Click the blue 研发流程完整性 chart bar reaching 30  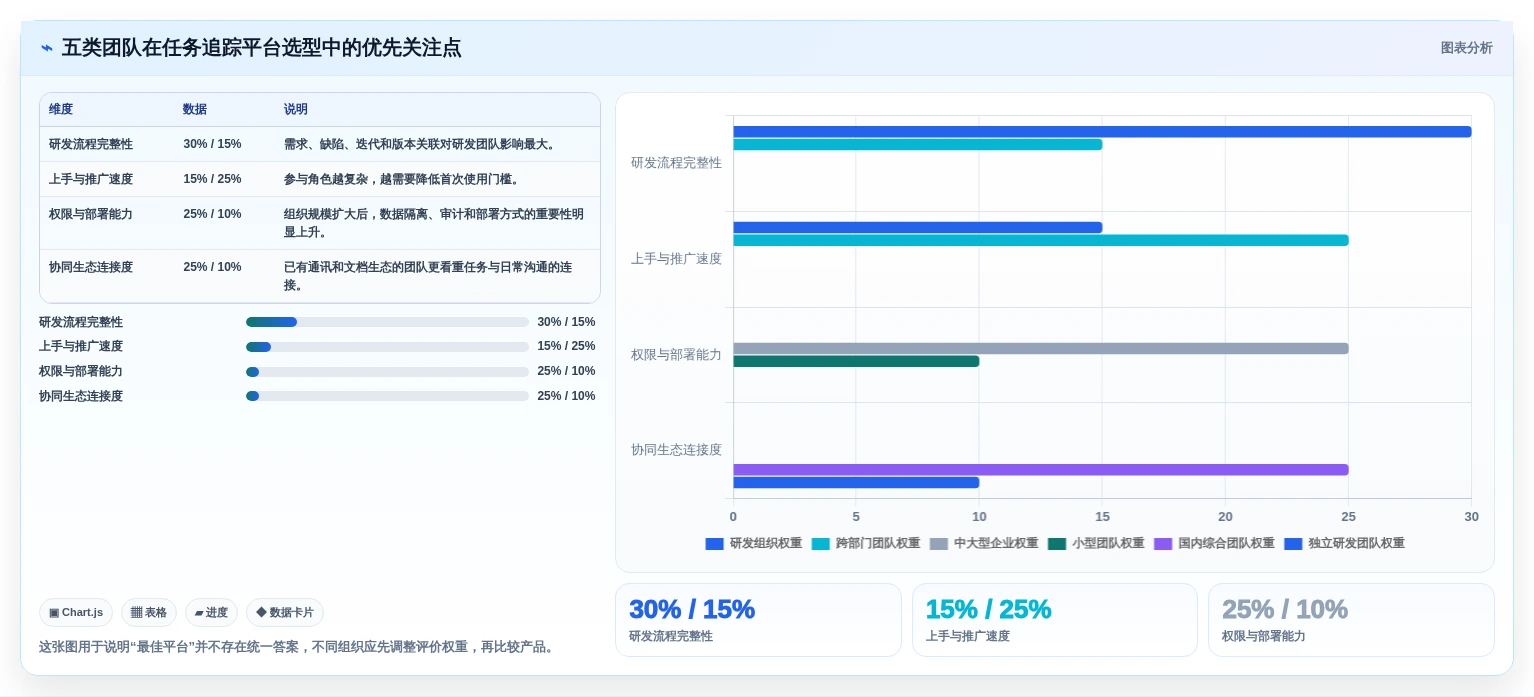tap(1102, 132)
